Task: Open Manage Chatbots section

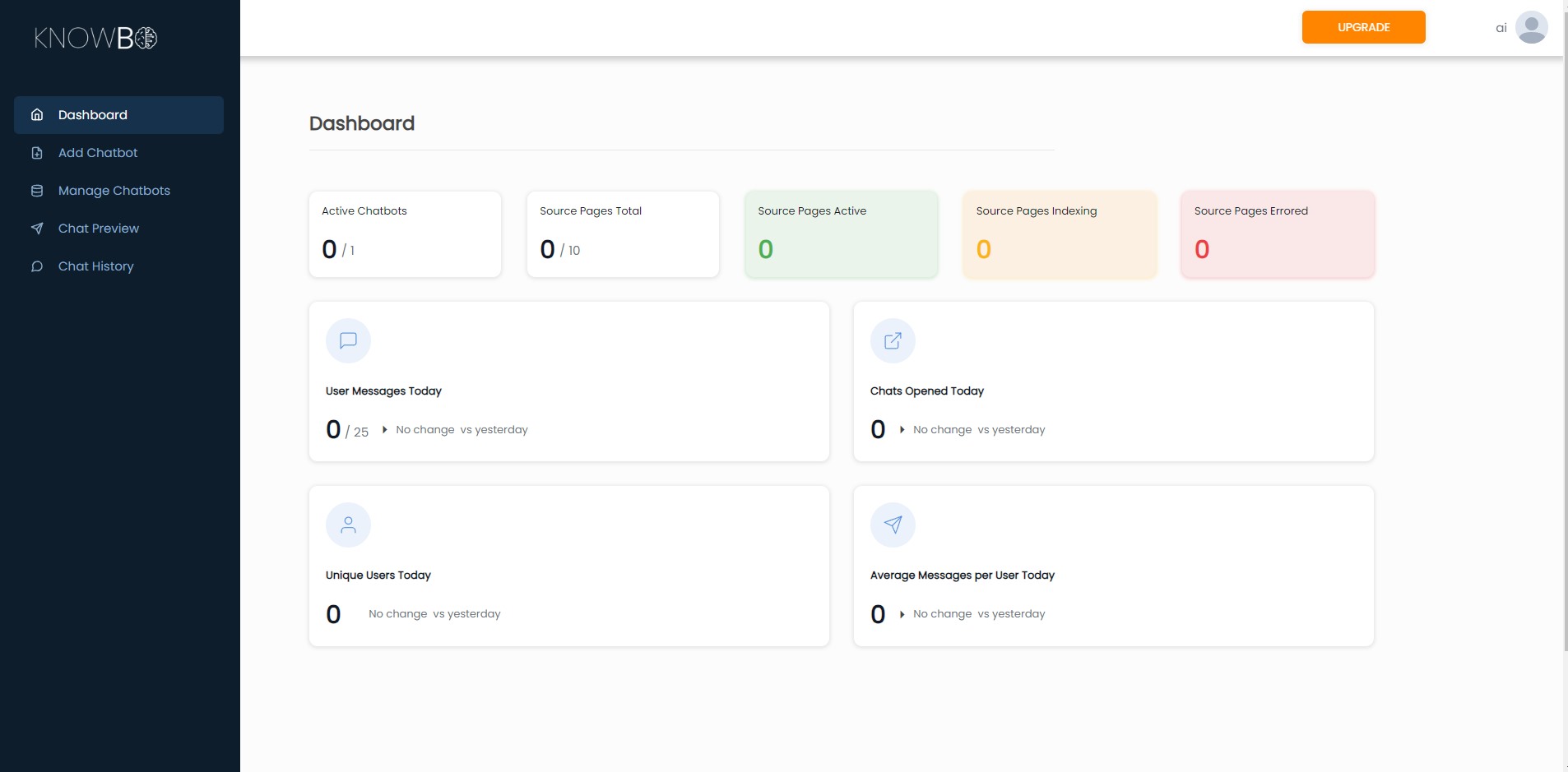Action: click(x=118, y=191)
